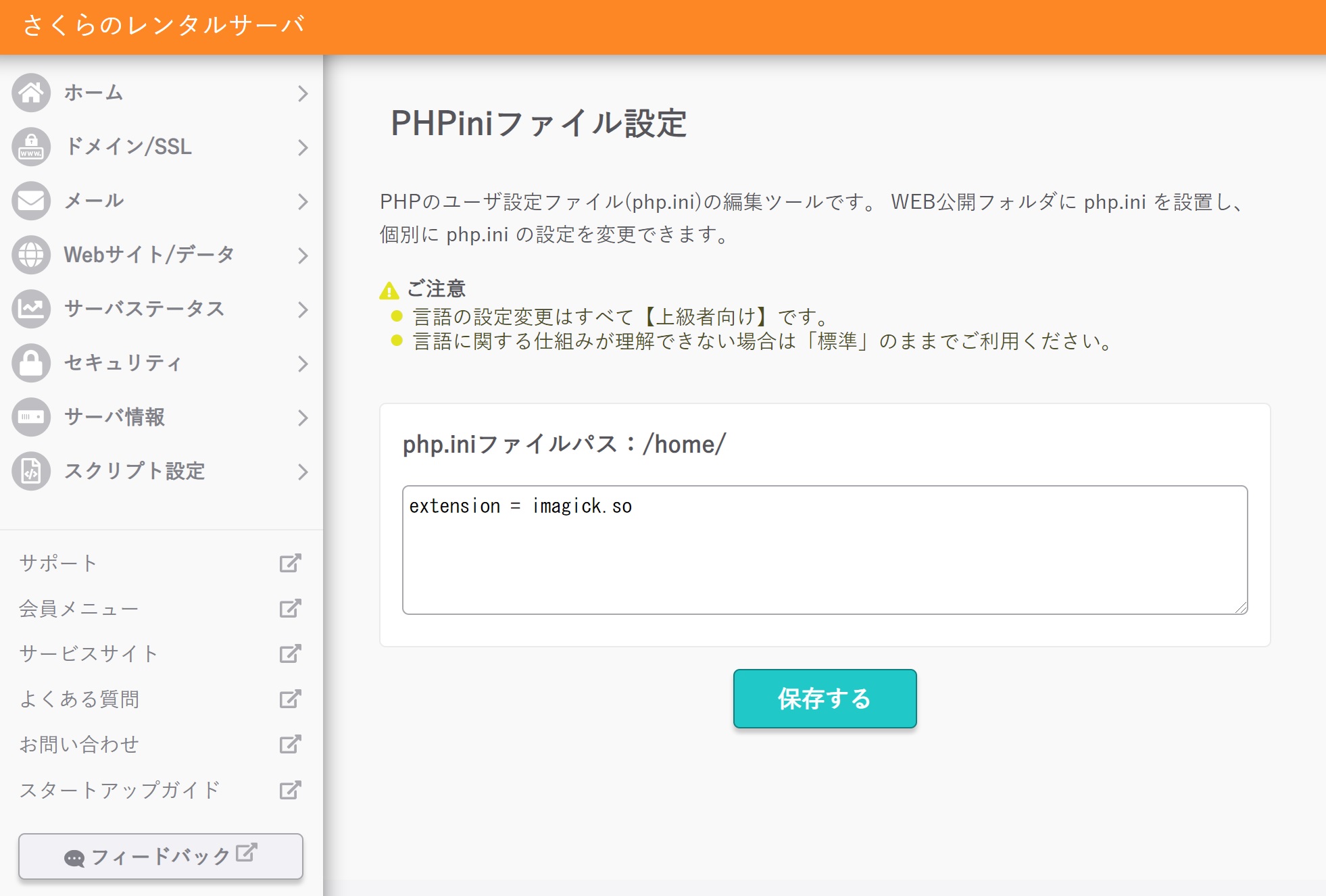Open the スクリプト設定 menu item

click(162, 471)
